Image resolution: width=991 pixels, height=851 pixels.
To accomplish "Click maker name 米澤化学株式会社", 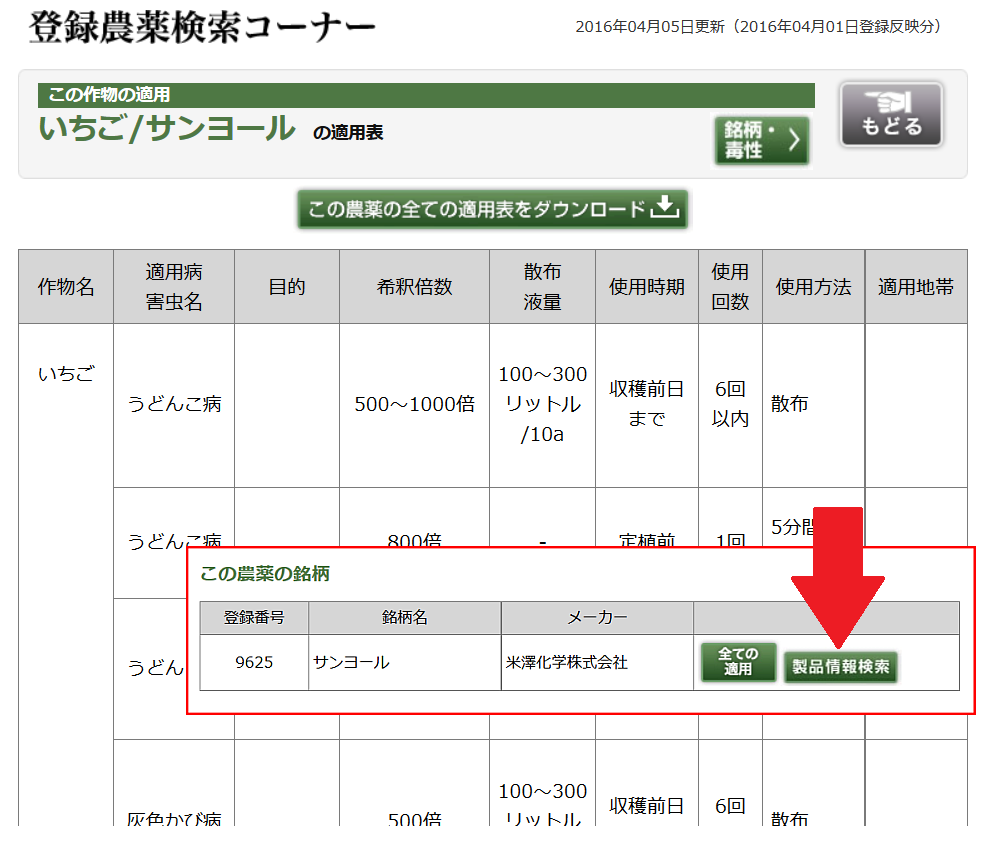I will click(567, 662).
